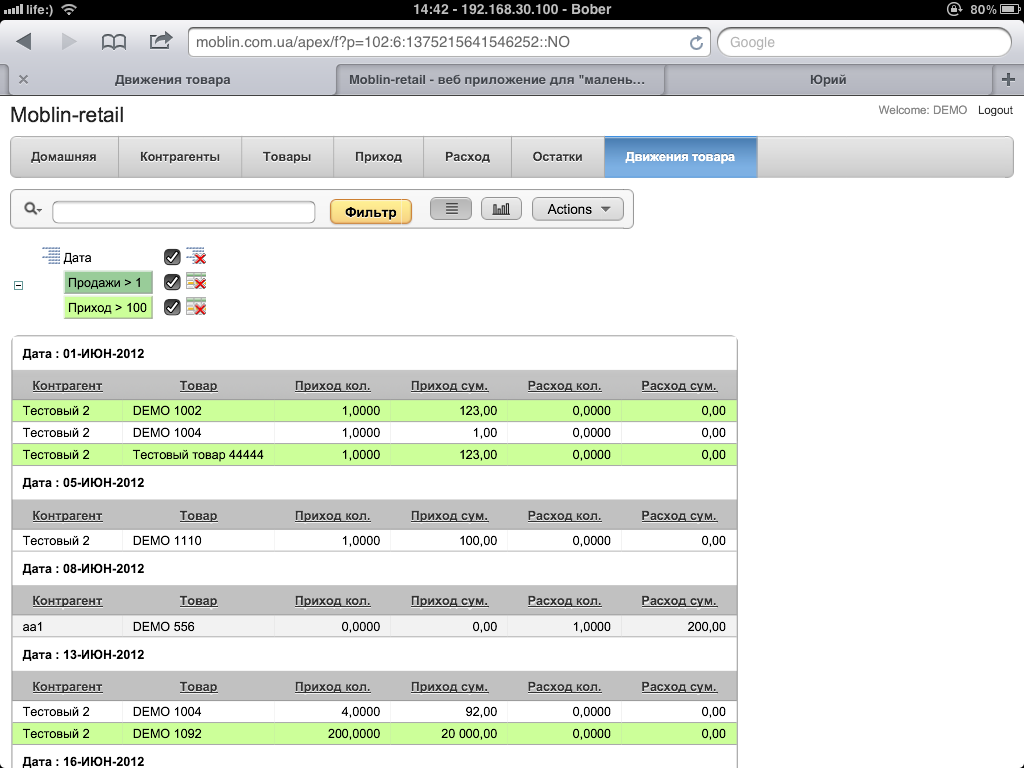Tap the battery status icon
Screen dimensions: 1024x768
pos(1011,9)
